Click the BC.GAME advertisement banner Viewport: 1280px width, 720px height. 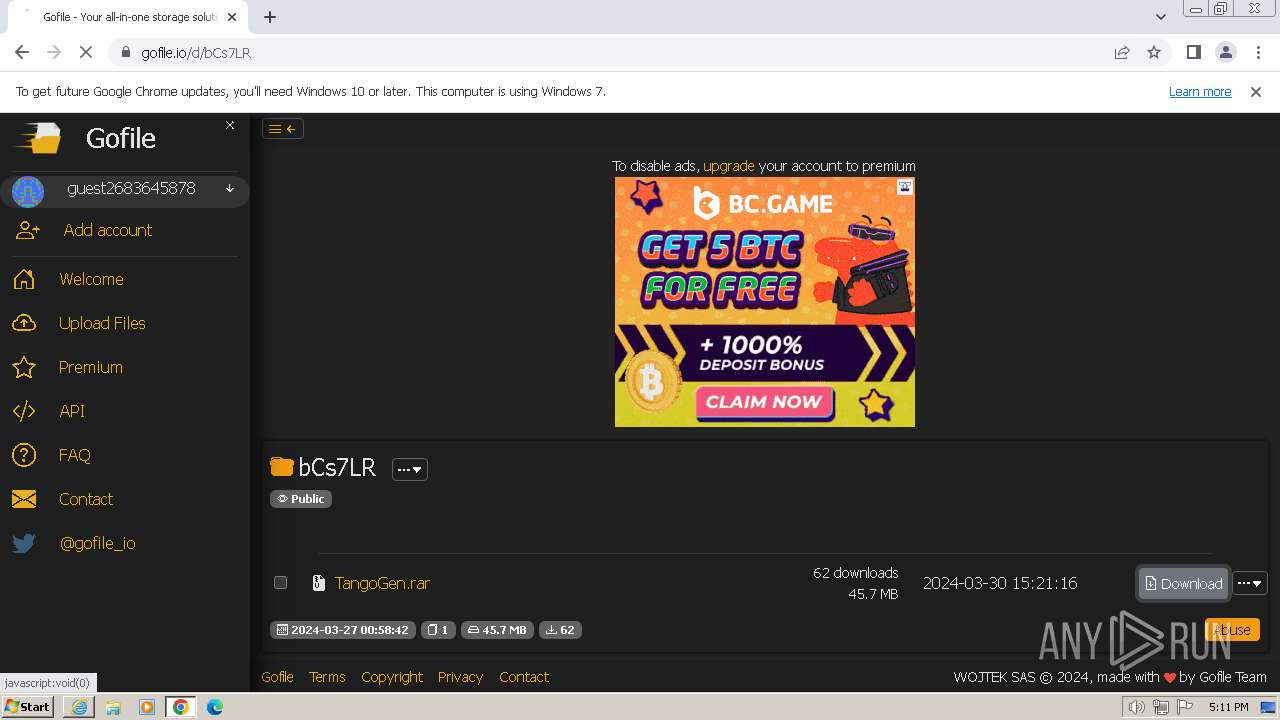[x=765, y=302]
